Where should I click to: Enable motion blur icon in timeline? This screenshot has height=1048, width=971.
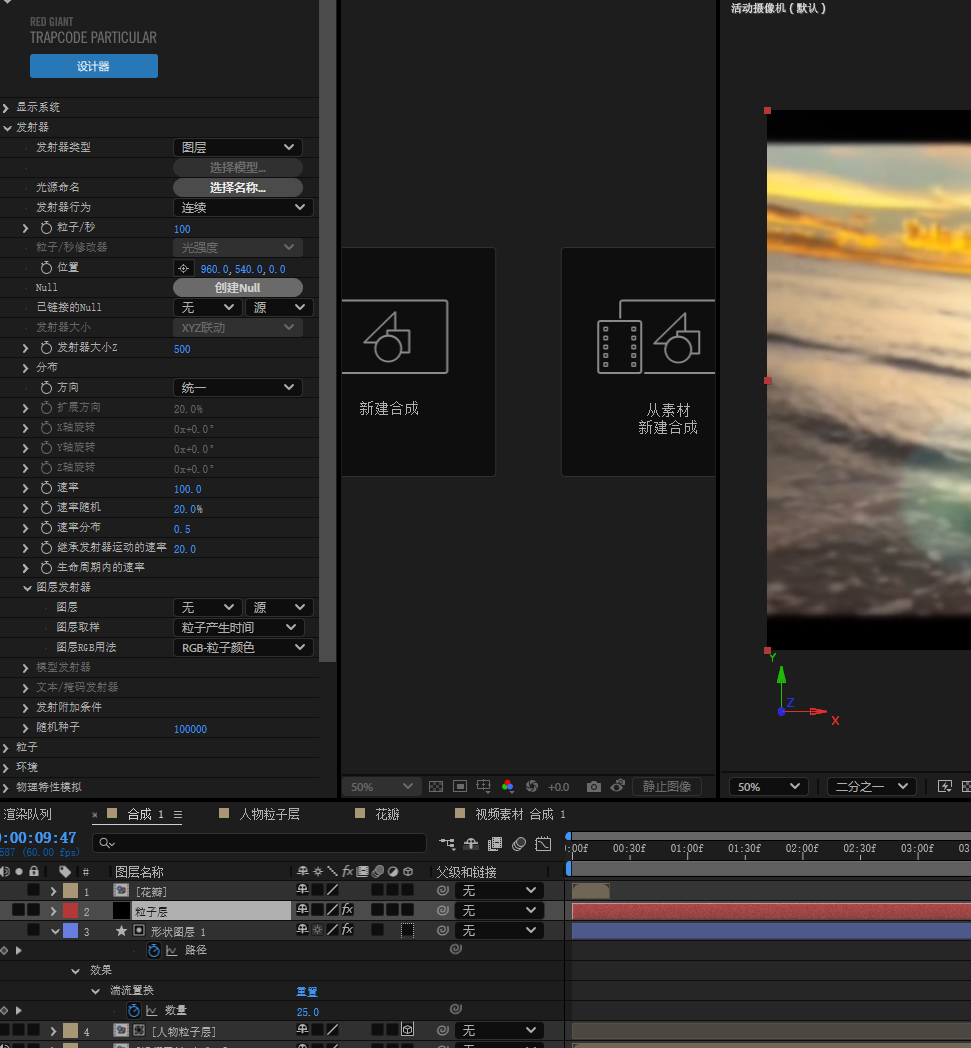[519, 844]
